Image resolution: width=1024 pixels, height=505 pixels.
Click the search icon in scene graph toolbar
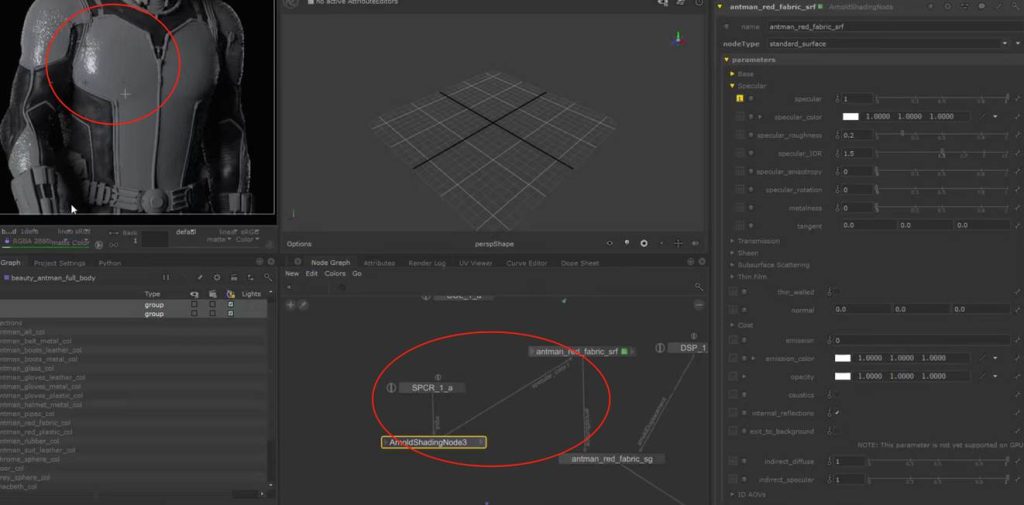[267, 277]
